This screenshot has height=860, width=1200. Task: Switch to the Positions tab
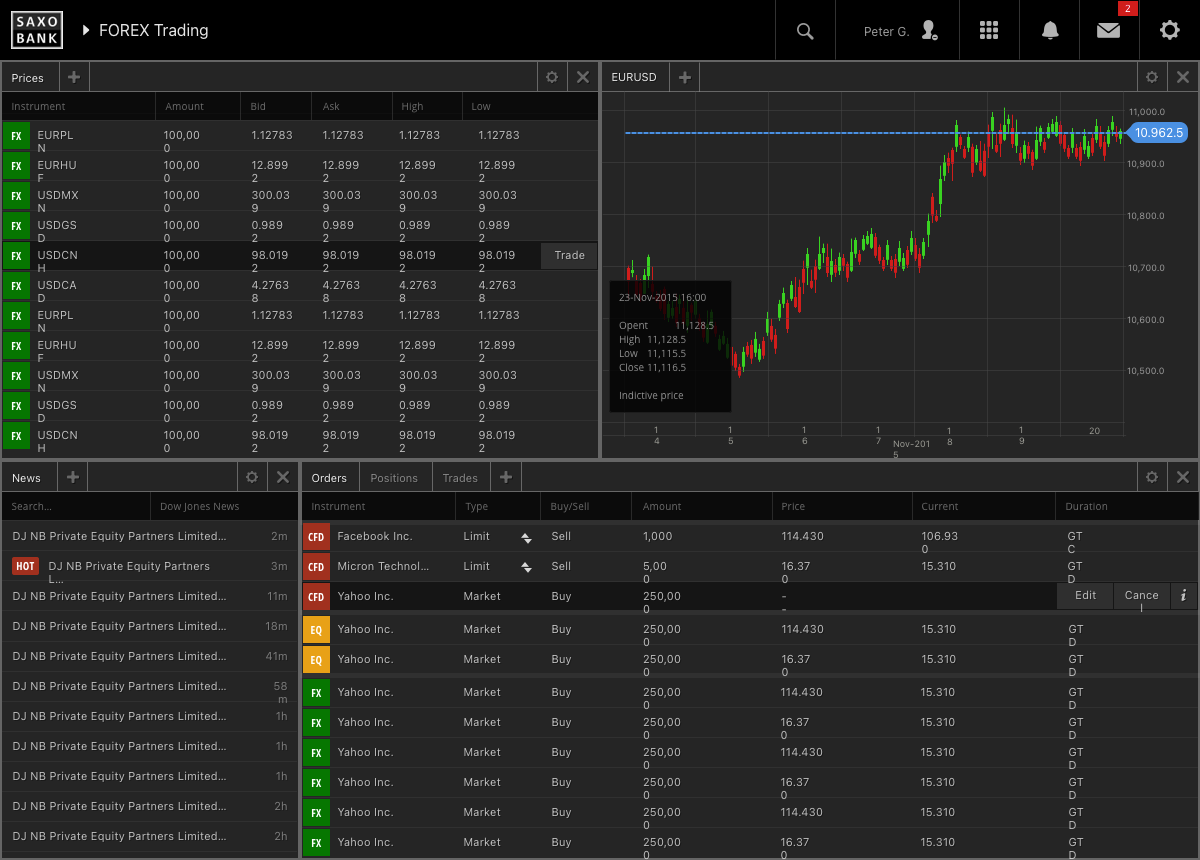[x=394, y=478]
